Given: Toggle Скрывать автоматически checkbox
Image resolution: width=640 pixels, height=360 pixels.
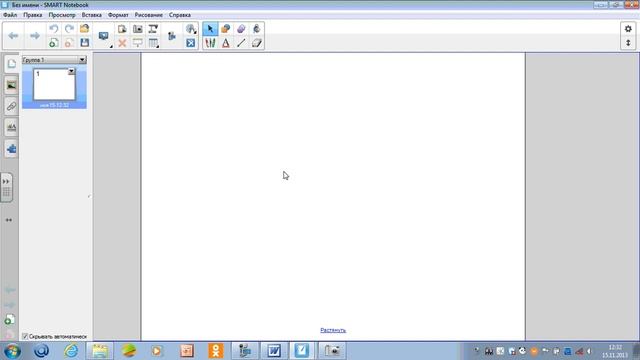Looking at the screenshot, I should pyautogui.click(x=25, y=336).
